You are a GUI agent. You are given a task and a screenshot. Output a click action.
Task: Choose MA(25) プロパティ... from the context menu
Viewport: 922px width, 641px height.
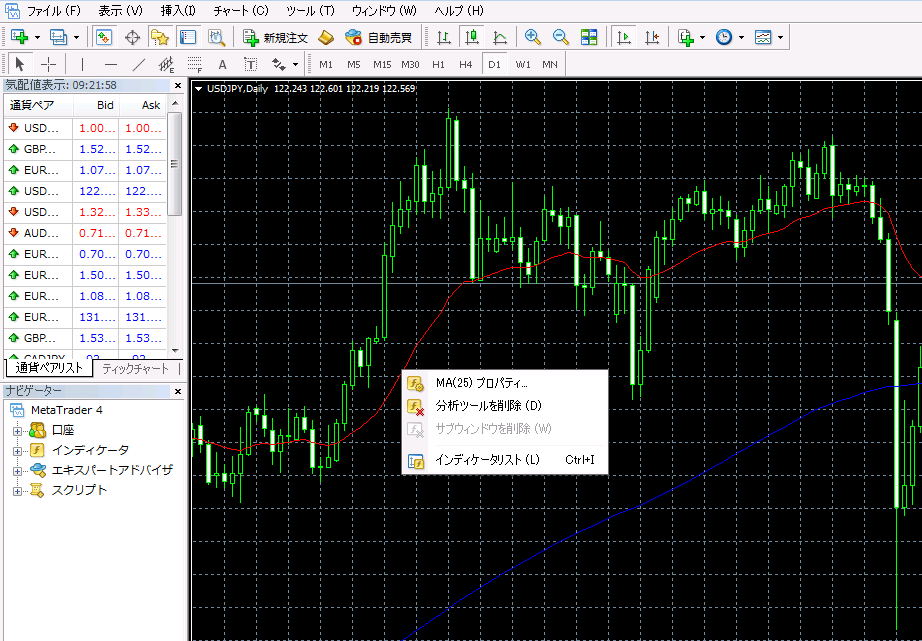505,383
